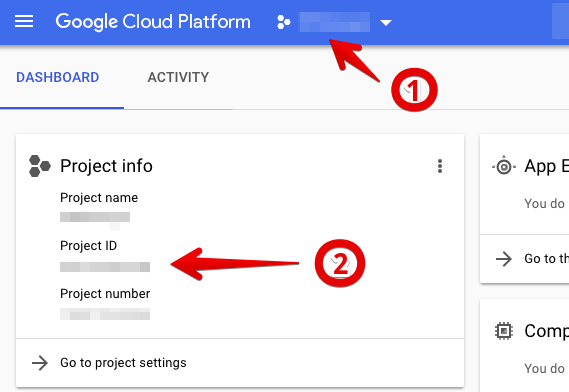This screenshot has width=569, height=392.
Task: Open the App Engine card title
Action: [547, 167]
